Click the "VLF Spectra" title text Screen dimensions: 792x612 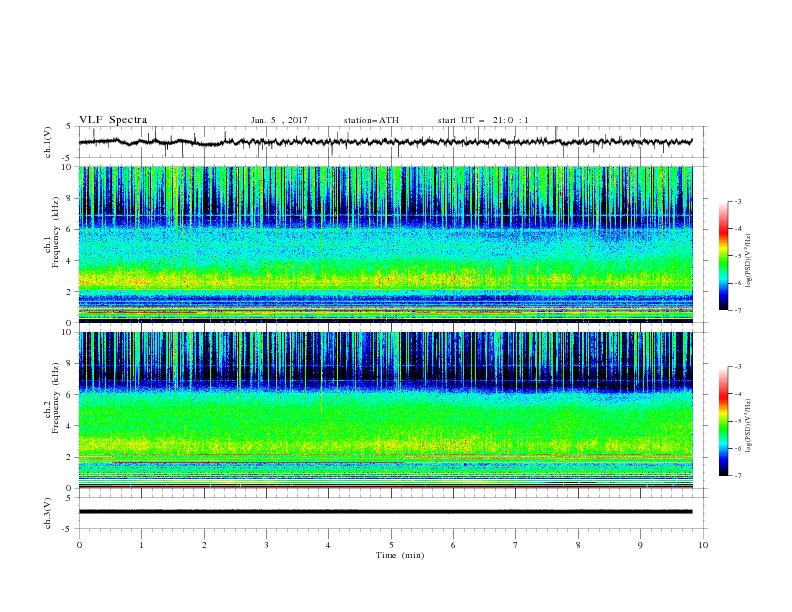click(113, 120)
